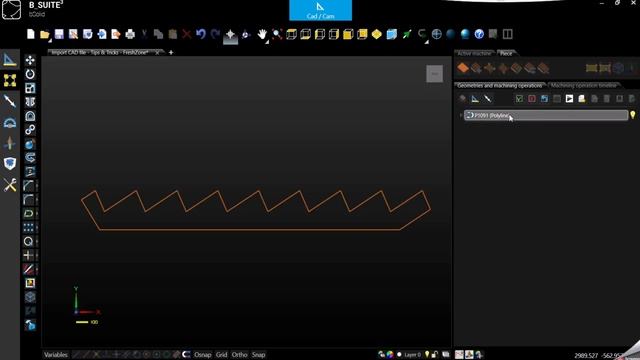This screenshot has width=640, height=360.
Task: Click the red uncheck all icon
Action: 532,99
